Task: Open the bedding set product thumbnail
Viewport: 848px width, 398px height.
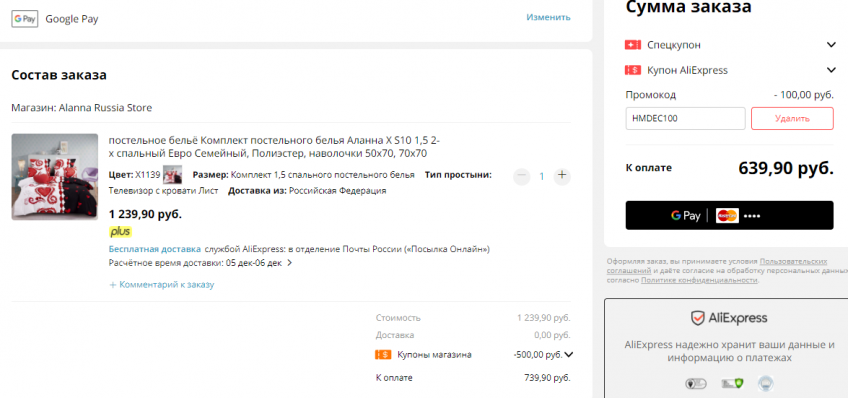Action: click(55, 177)
